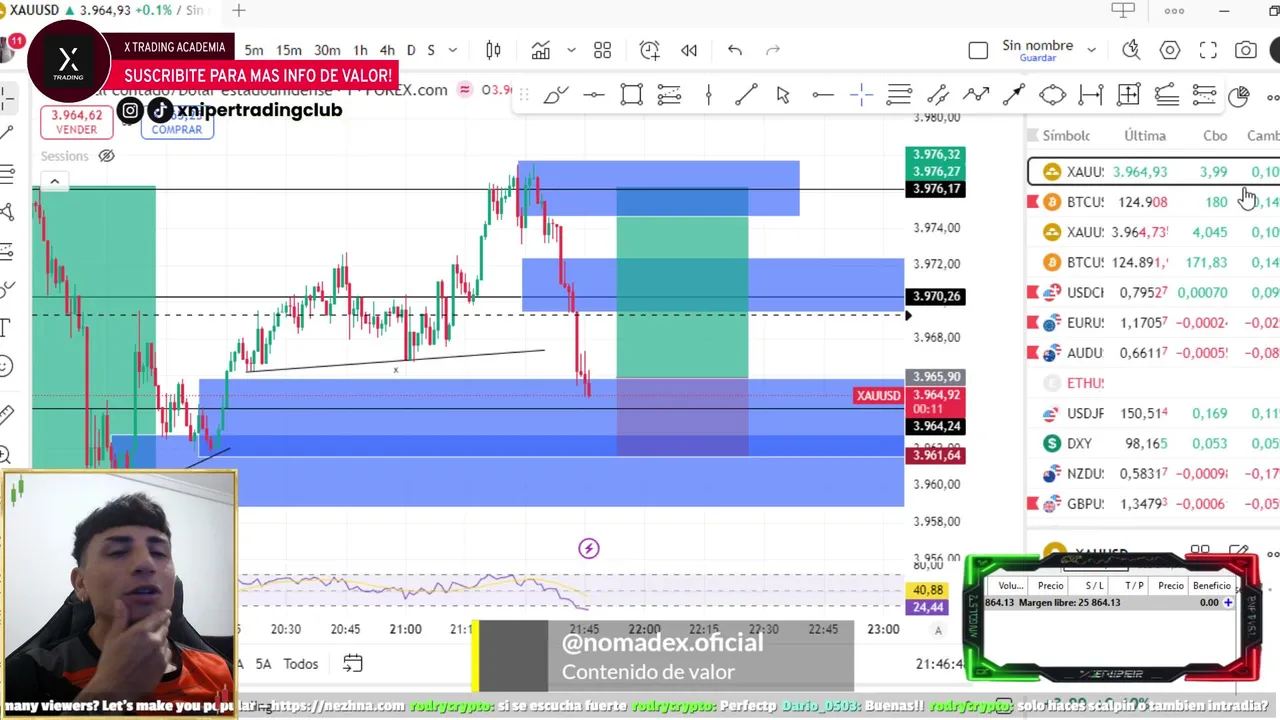The width and height of the screenshot is (1280, 720).
Task: Switch chart to 1h timeframe
Action: point(360,50)
